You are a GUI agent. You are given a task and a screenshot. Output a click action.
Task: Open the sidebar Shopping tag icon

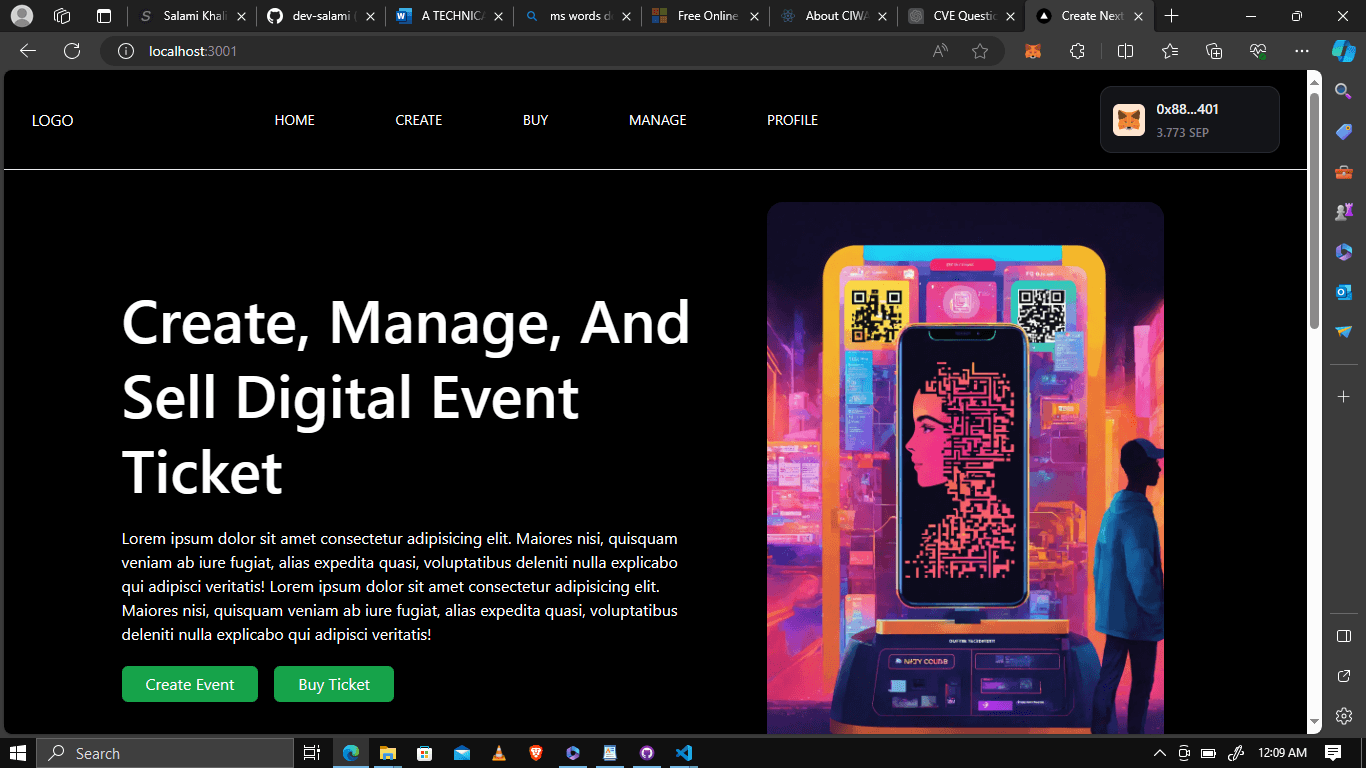pyautogui.click(x=1344, y=132)
